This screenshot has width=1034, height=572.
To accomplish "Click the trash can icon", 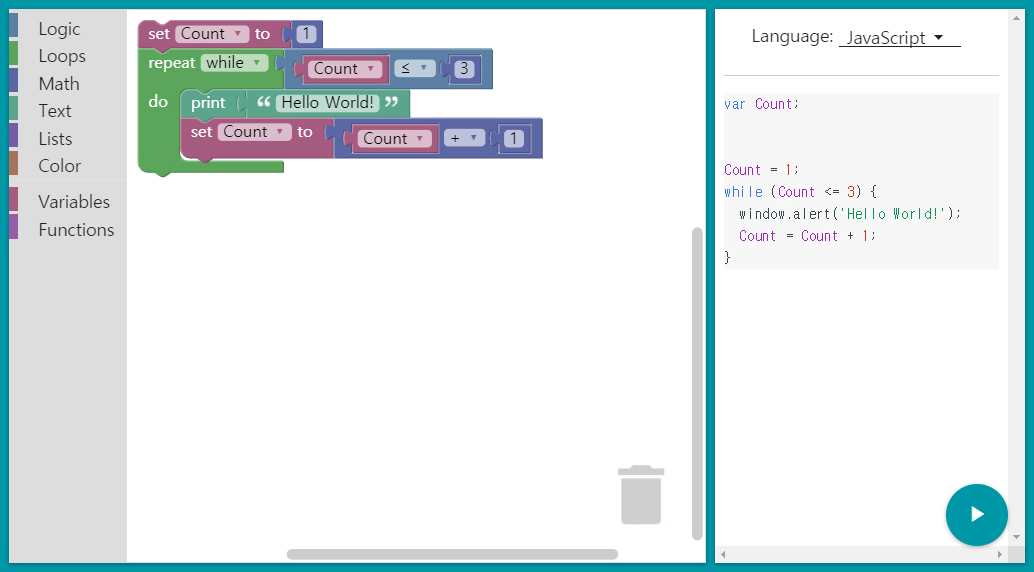I will [x=641, y=495].
